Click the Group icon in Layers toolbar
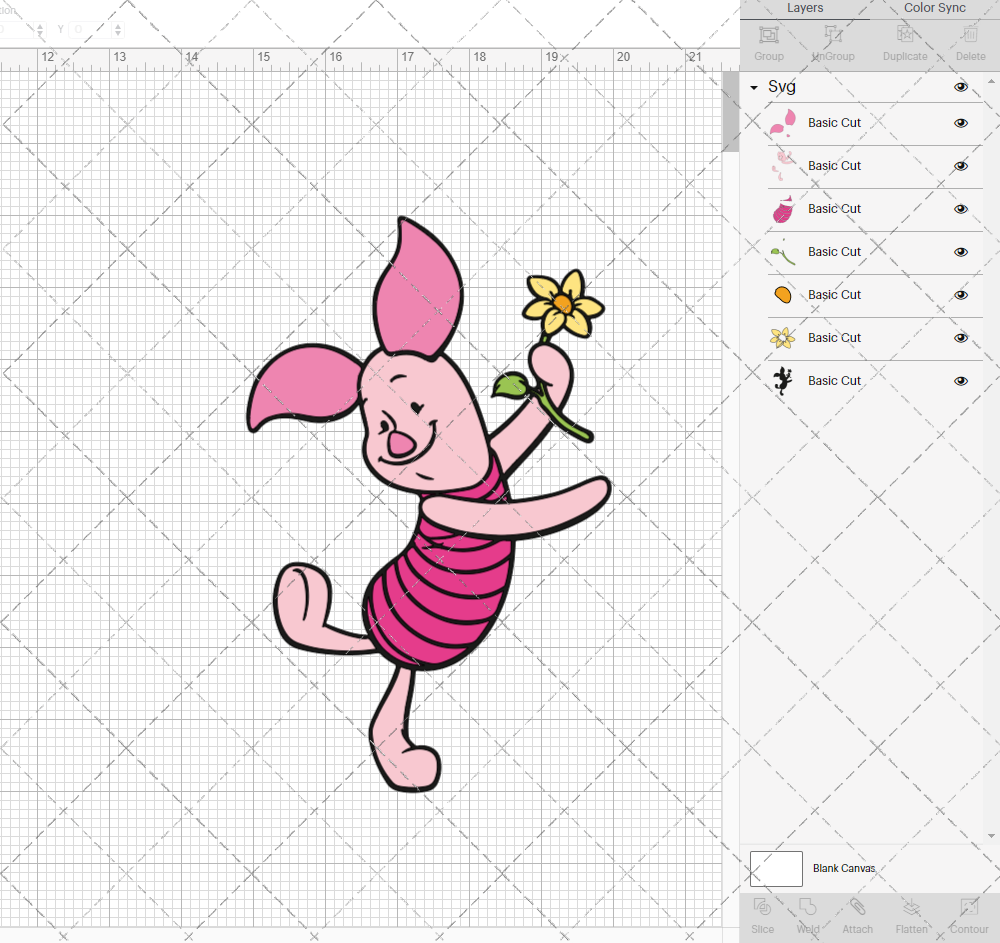 pyautogui.click(x=768, y=35)
